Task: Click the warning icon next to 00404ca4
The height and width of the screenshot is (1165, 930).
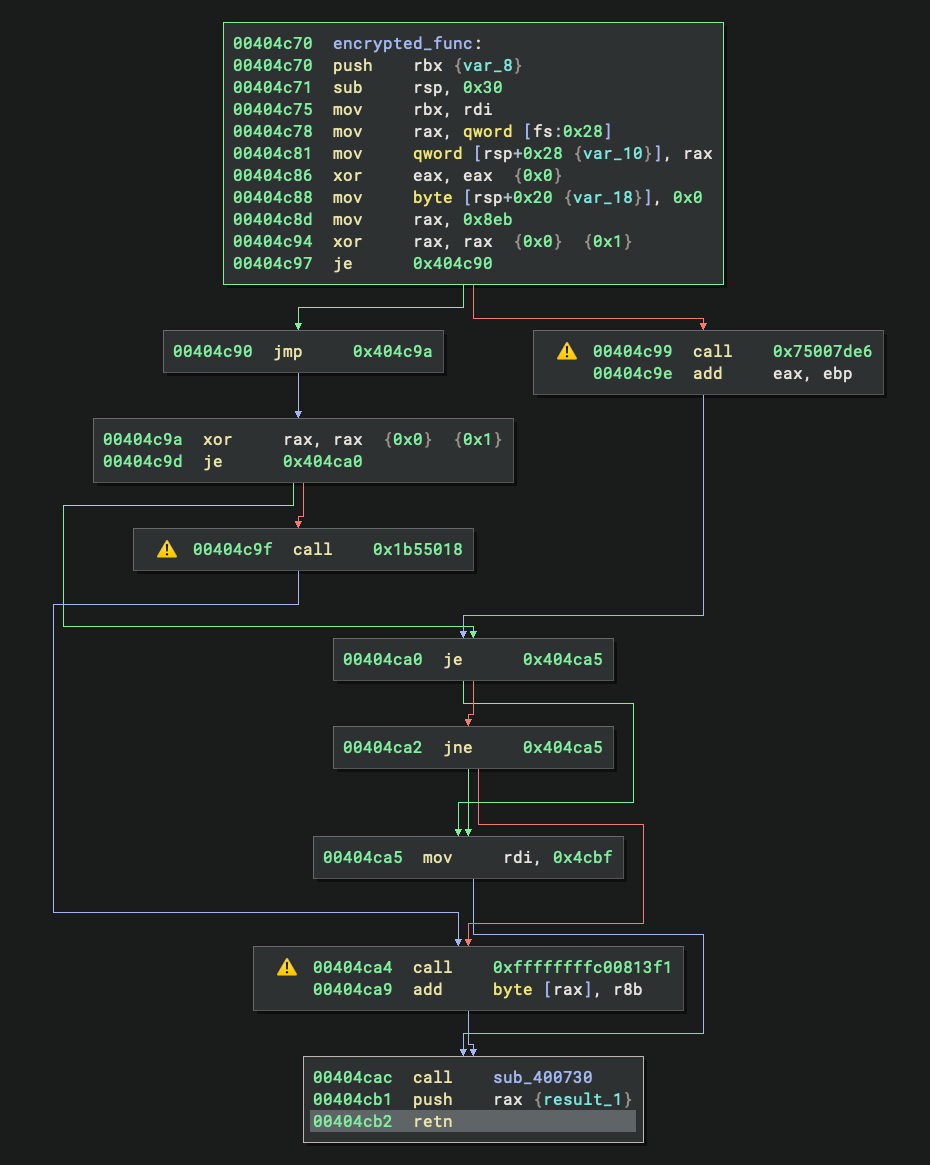Action: 285,967
